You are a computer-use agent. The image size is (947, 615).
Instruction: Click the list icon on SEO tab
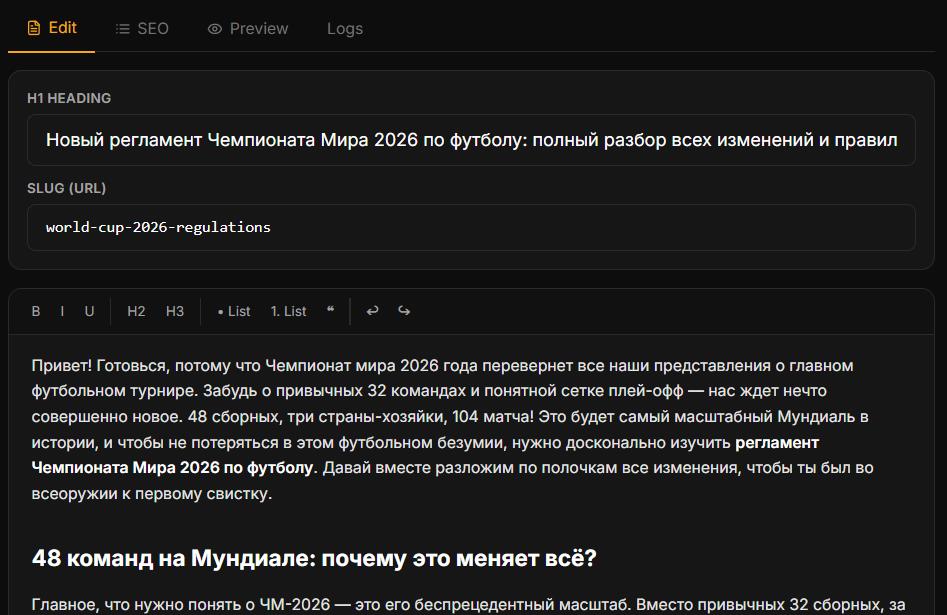(123, 29)
